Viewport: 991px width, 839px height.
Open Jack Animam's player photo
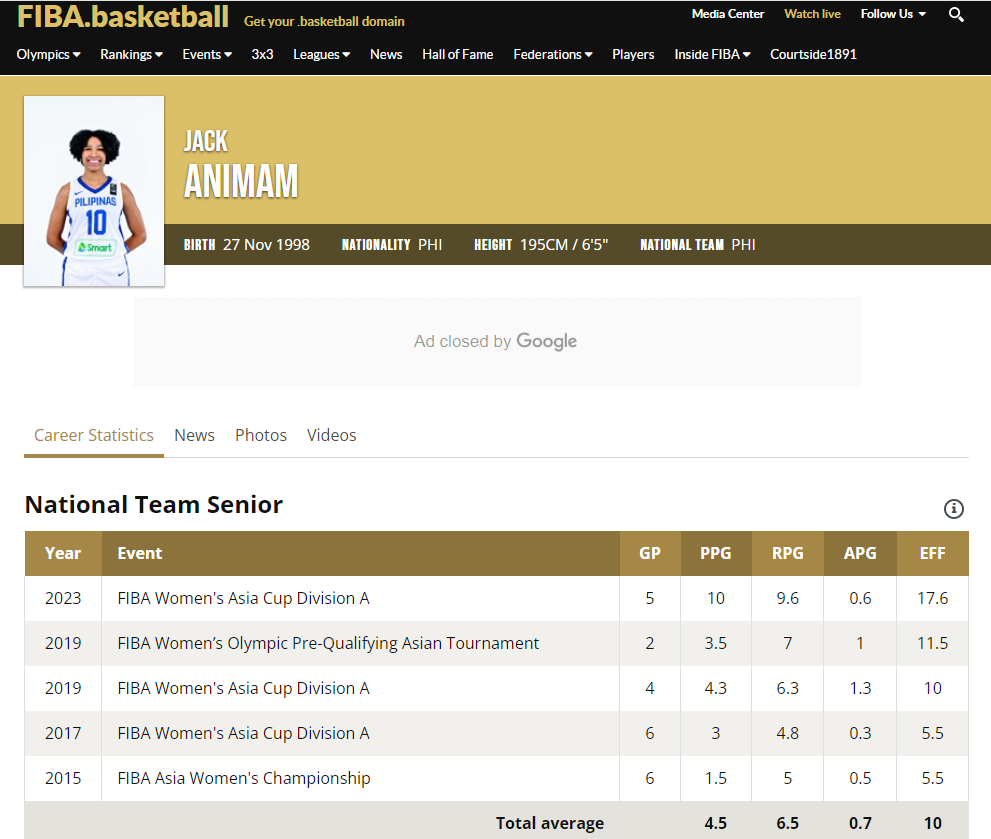tap(94, 191)
